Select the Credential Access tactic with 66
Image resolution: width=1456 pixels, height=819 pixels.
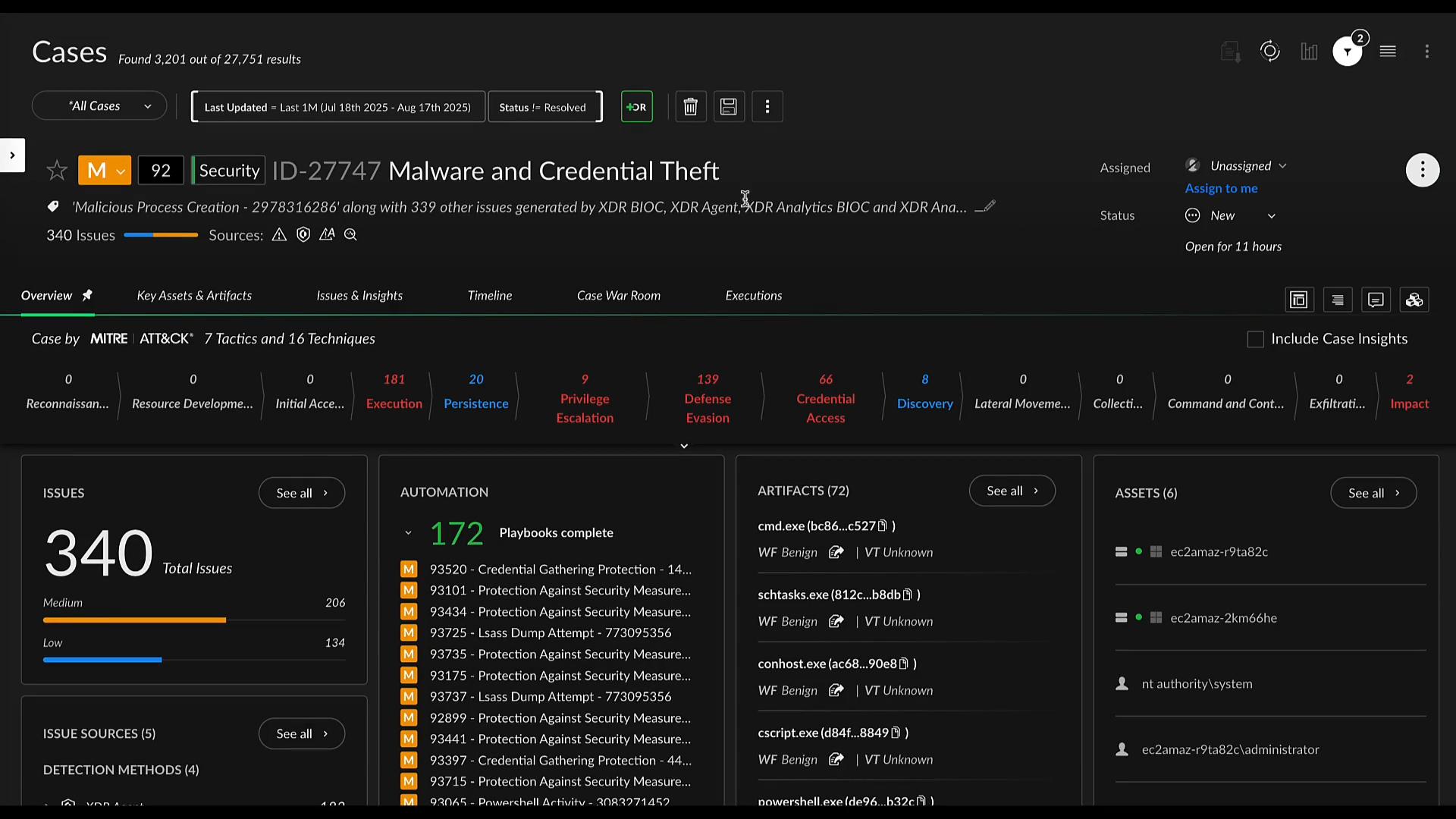825,399
